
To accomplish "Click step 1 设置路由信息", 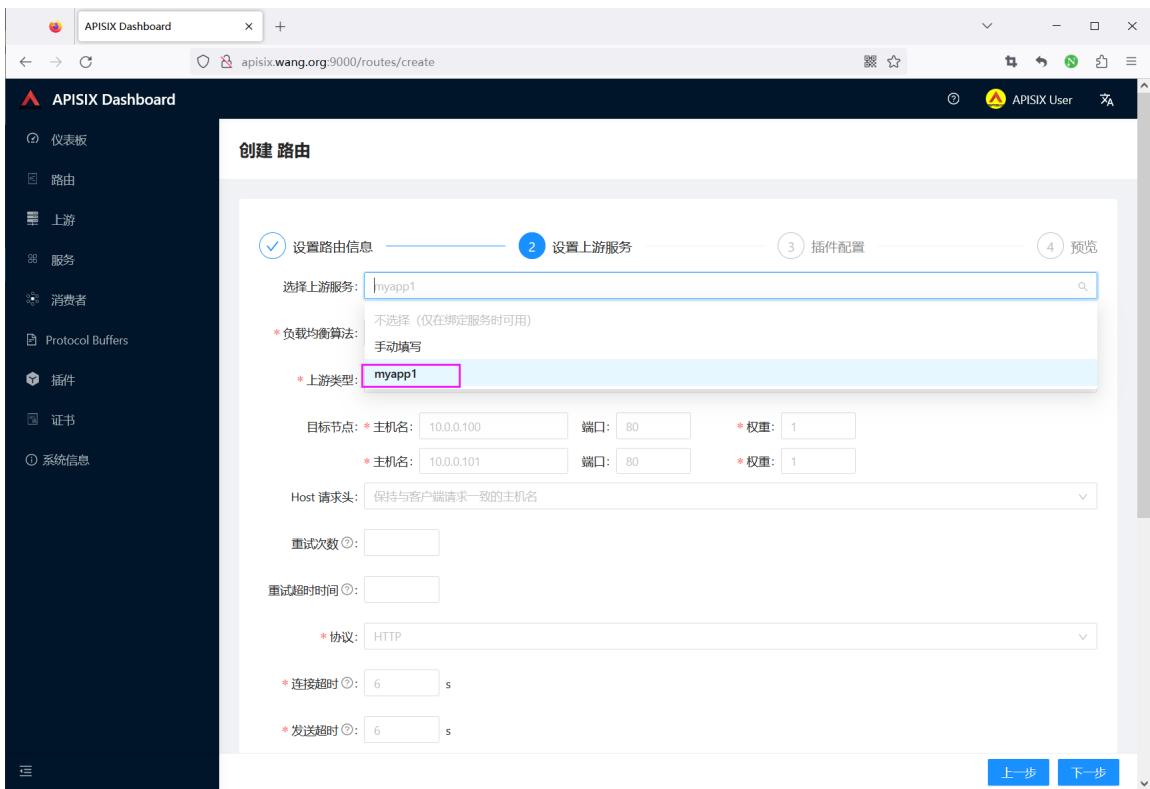I will (x=316, y=246).
